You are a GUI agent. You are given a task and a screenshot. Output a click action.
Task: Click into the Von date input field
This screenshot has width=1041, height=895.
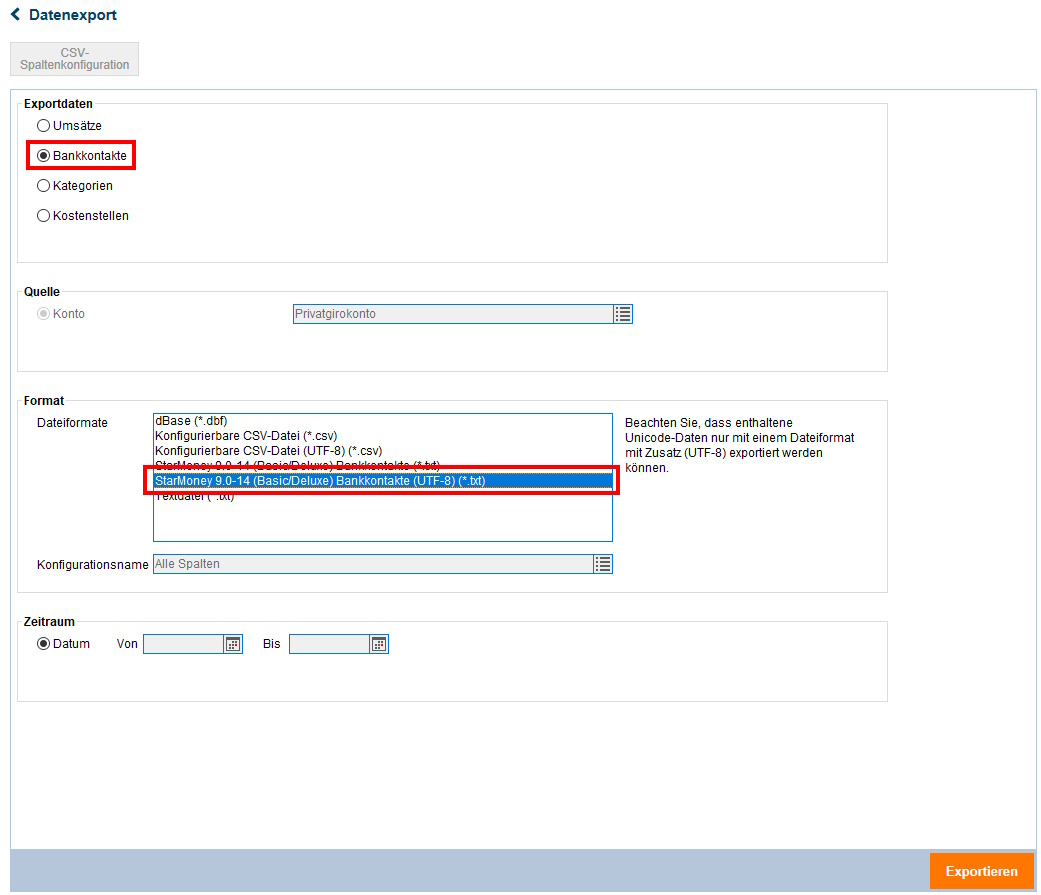pos(183,644)
